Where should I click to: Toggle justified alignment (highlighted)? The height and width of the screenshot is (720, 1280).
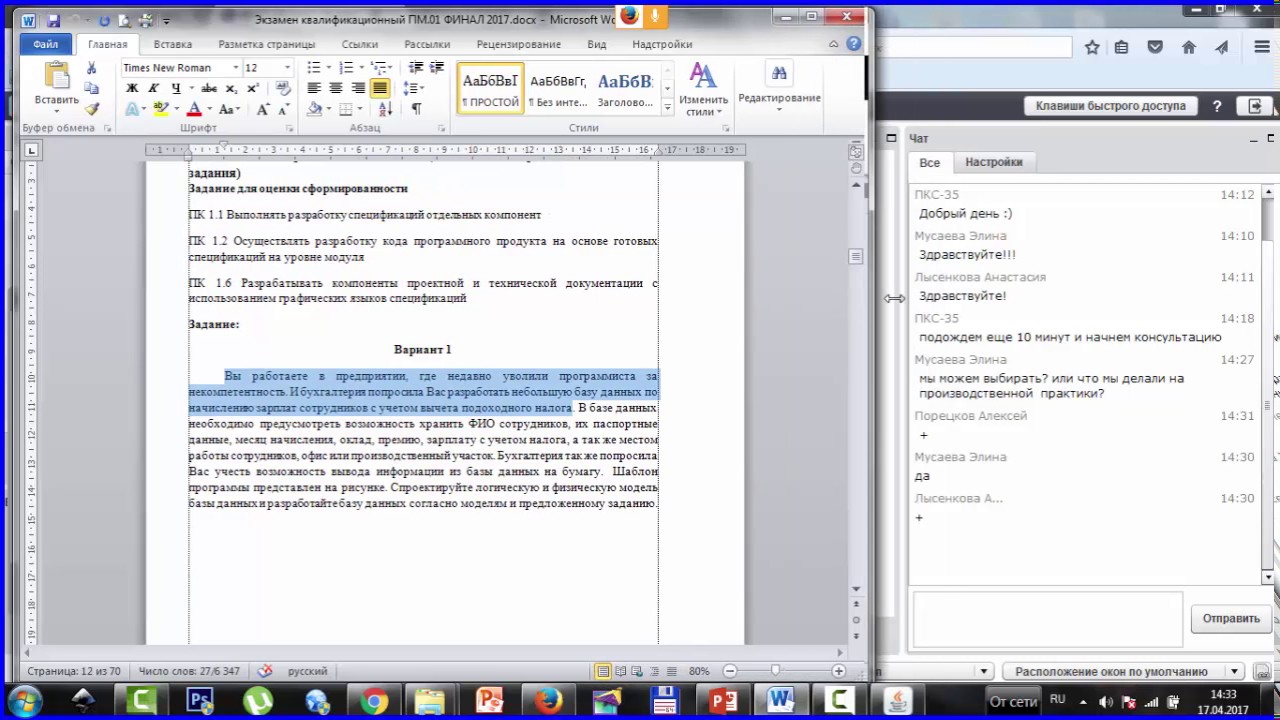pyautogui.click(x=380, y=88)
